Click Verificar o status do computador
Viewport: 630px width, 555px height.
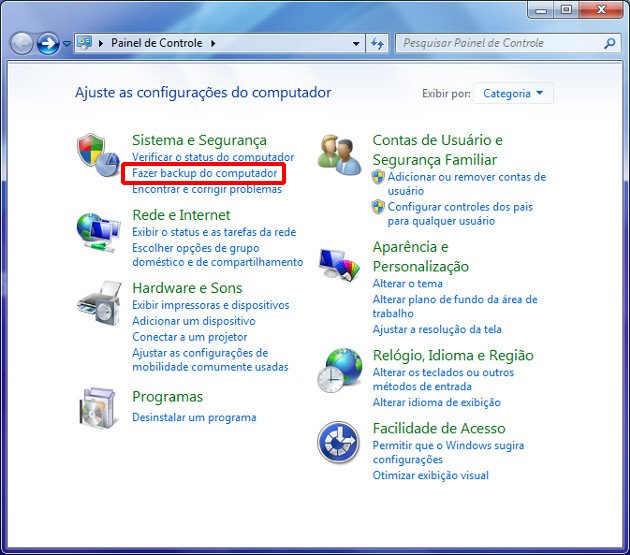click(x=213, y=157)
